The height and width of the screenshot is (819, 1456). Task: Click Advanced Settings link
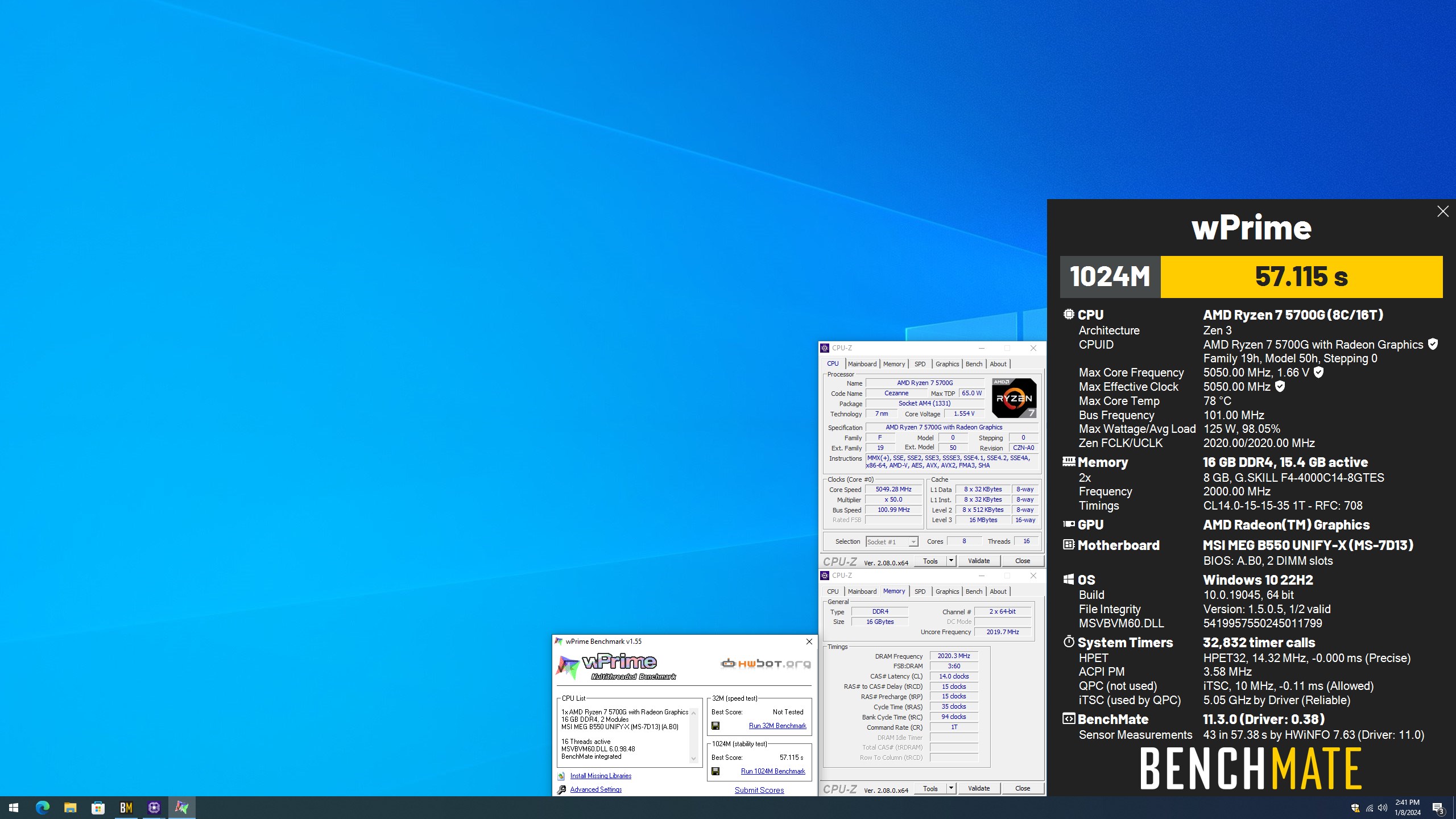(x=596, y=789)
